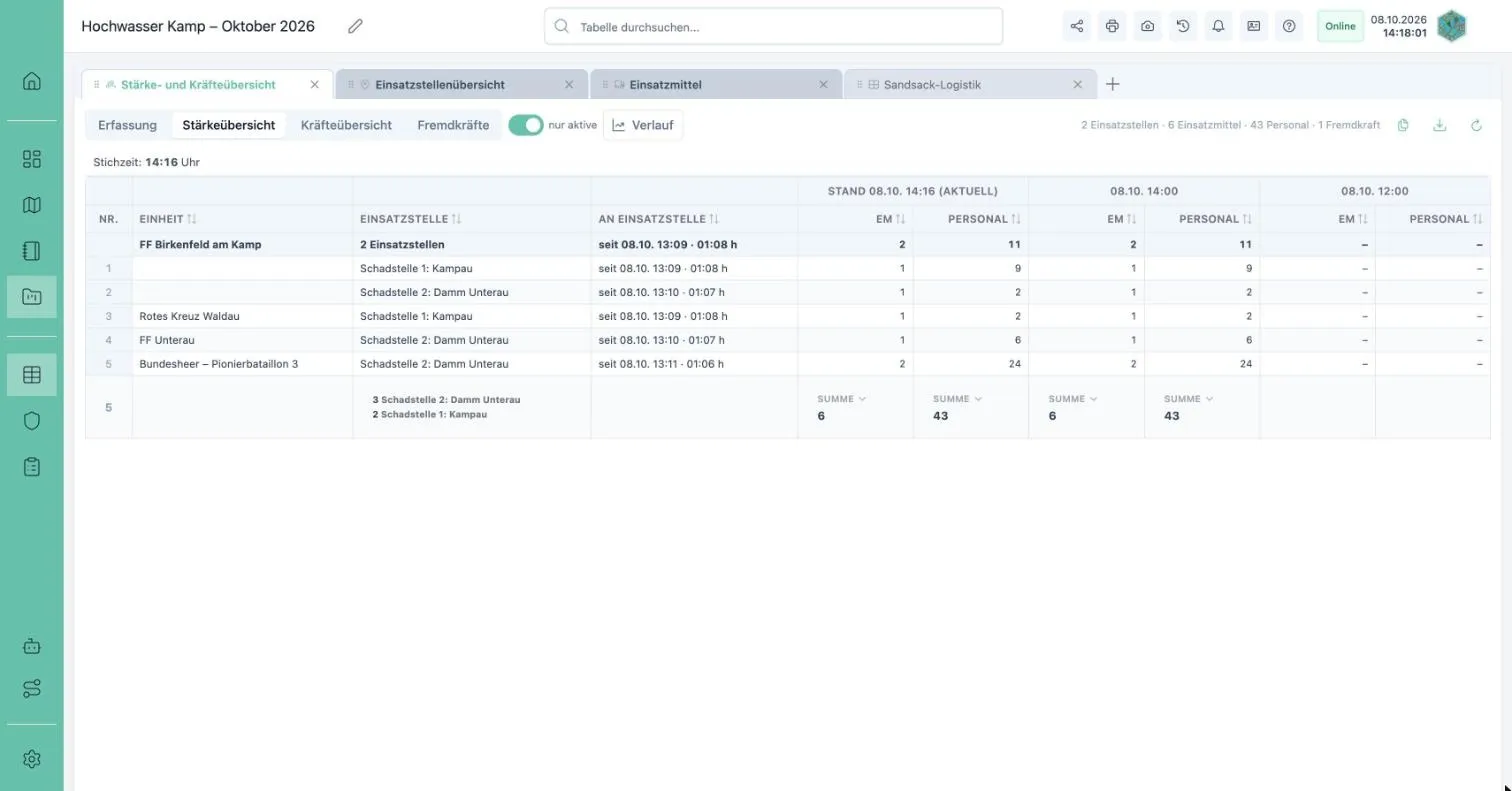Click the Online status button
The width and height of the screenshot is (1512, 791).
point(1340,27)
